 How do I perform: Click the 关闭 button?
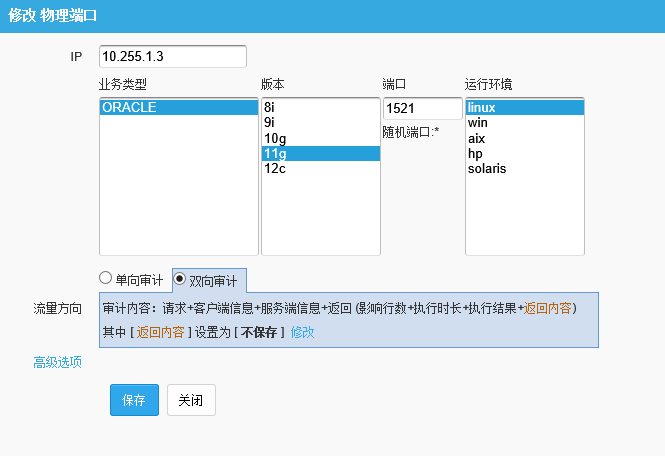tap(190, 400)
